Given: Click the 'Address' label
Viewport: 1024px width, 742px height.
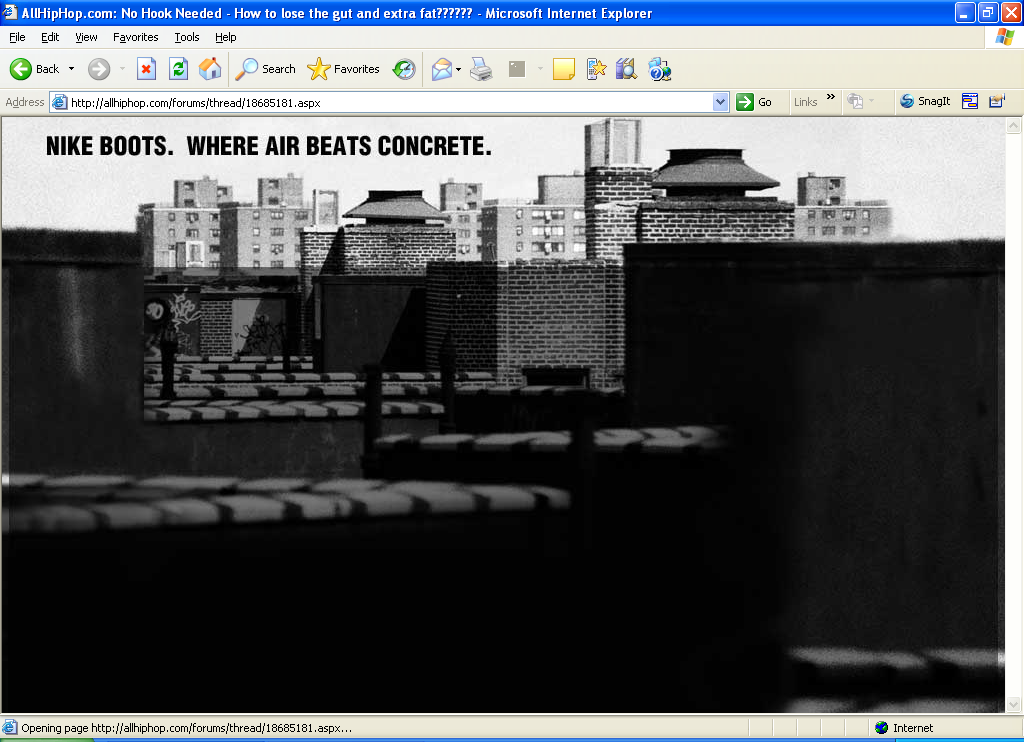Looking at the screenshot, I should [x=25, y=102].
